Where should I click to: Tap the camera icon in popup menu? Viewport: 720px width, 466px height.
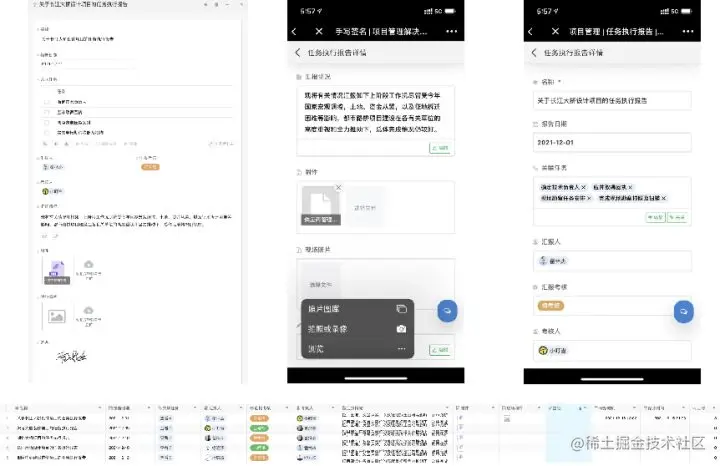[x=401, y=329]
